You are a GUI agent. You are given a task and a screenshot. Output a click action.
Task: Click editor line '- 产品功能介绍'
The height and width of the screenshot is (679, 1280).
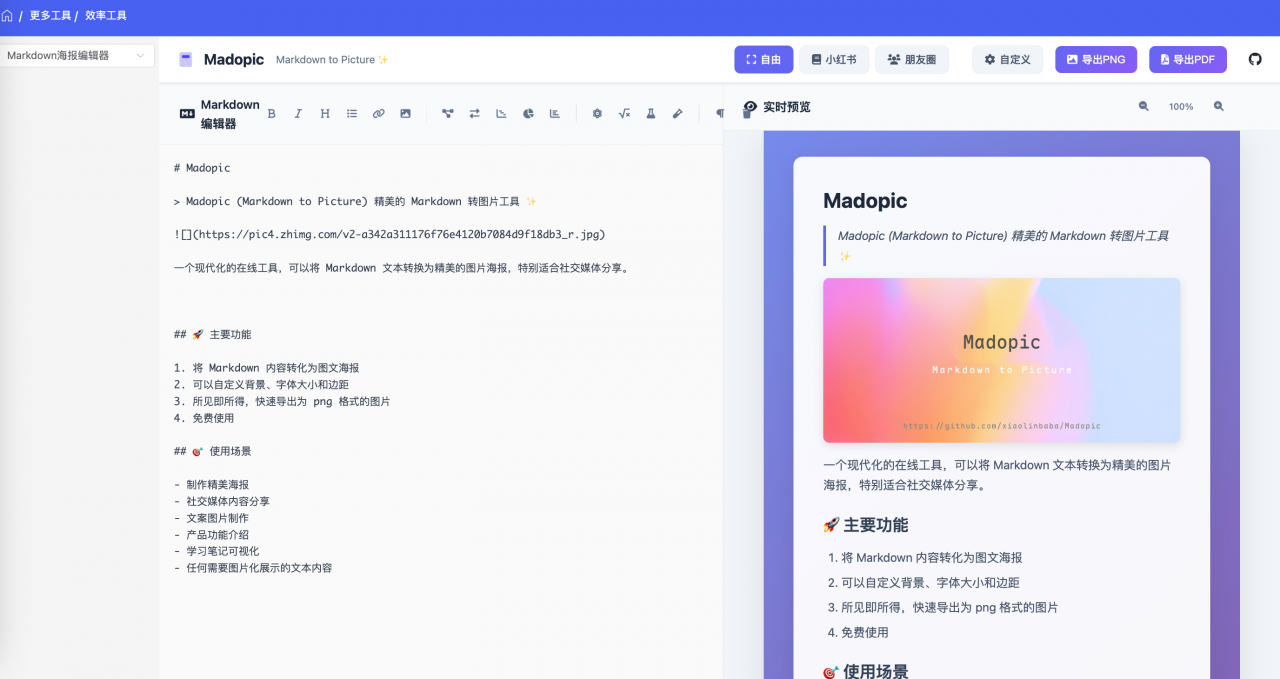click(211, 535)
